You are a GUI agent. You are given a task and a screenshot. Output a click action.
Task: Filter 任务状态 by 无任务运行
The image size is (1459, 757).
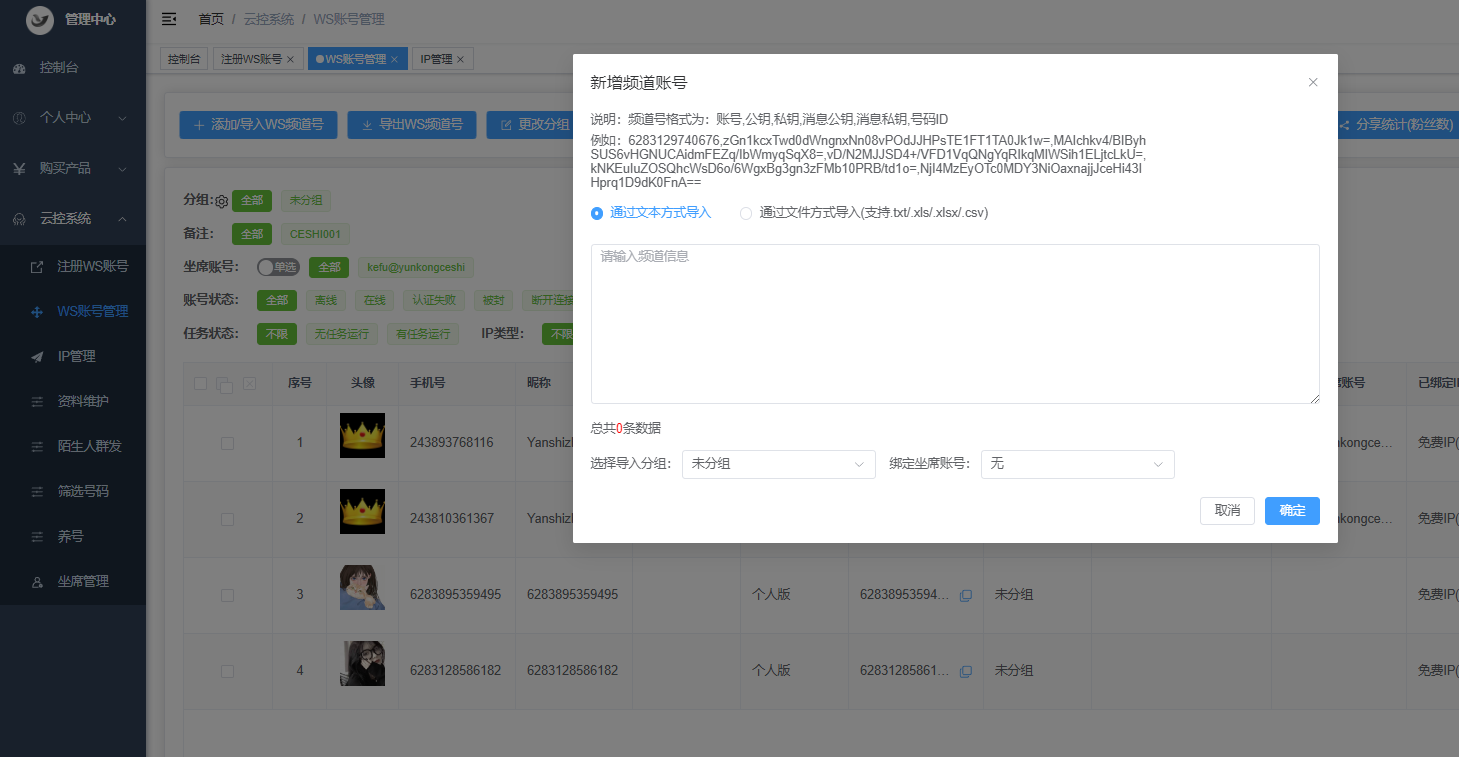342,334
